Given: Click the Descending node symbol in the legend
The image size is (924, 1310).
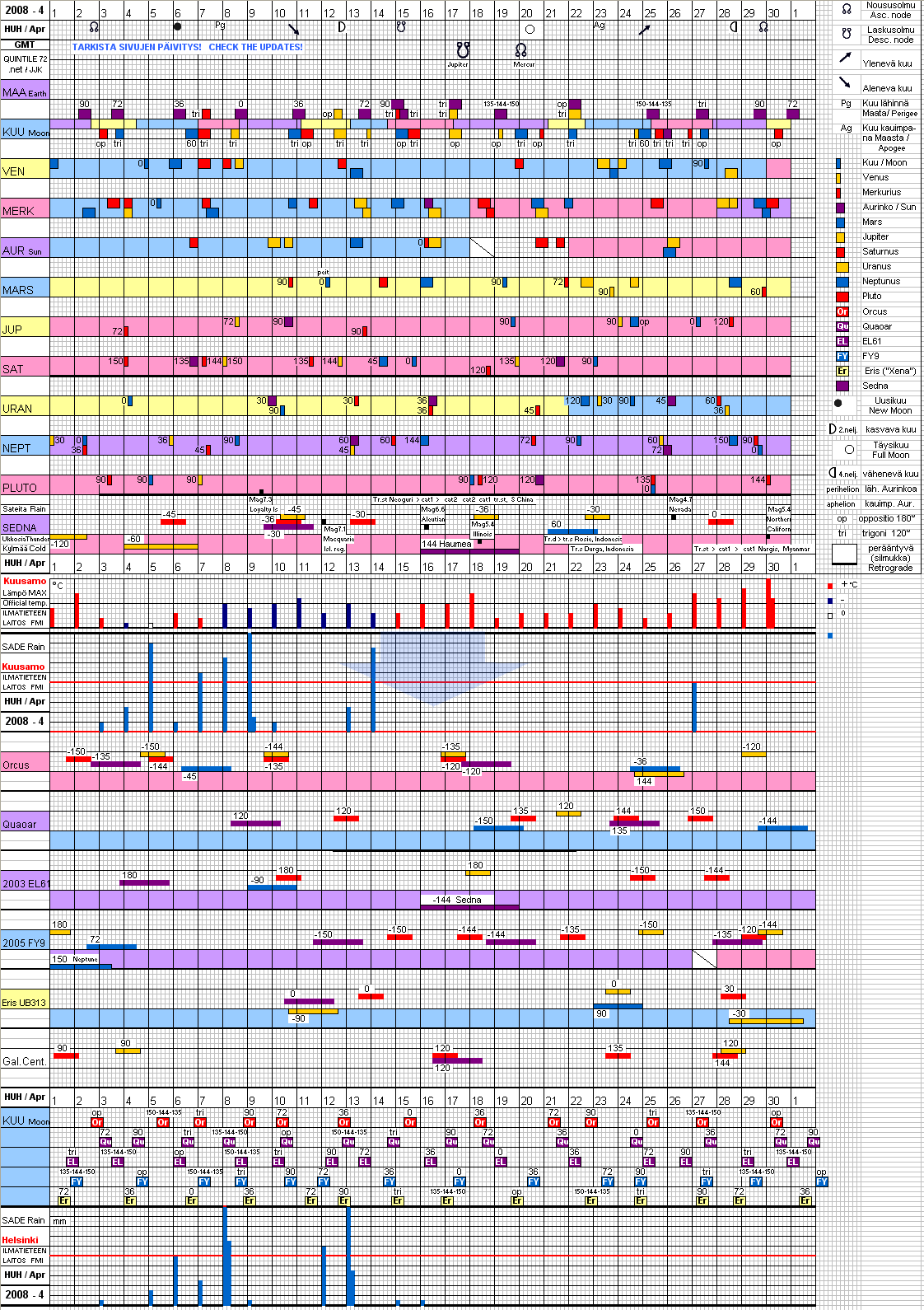Looking at the screenshot, I should (x=846, y=34).
